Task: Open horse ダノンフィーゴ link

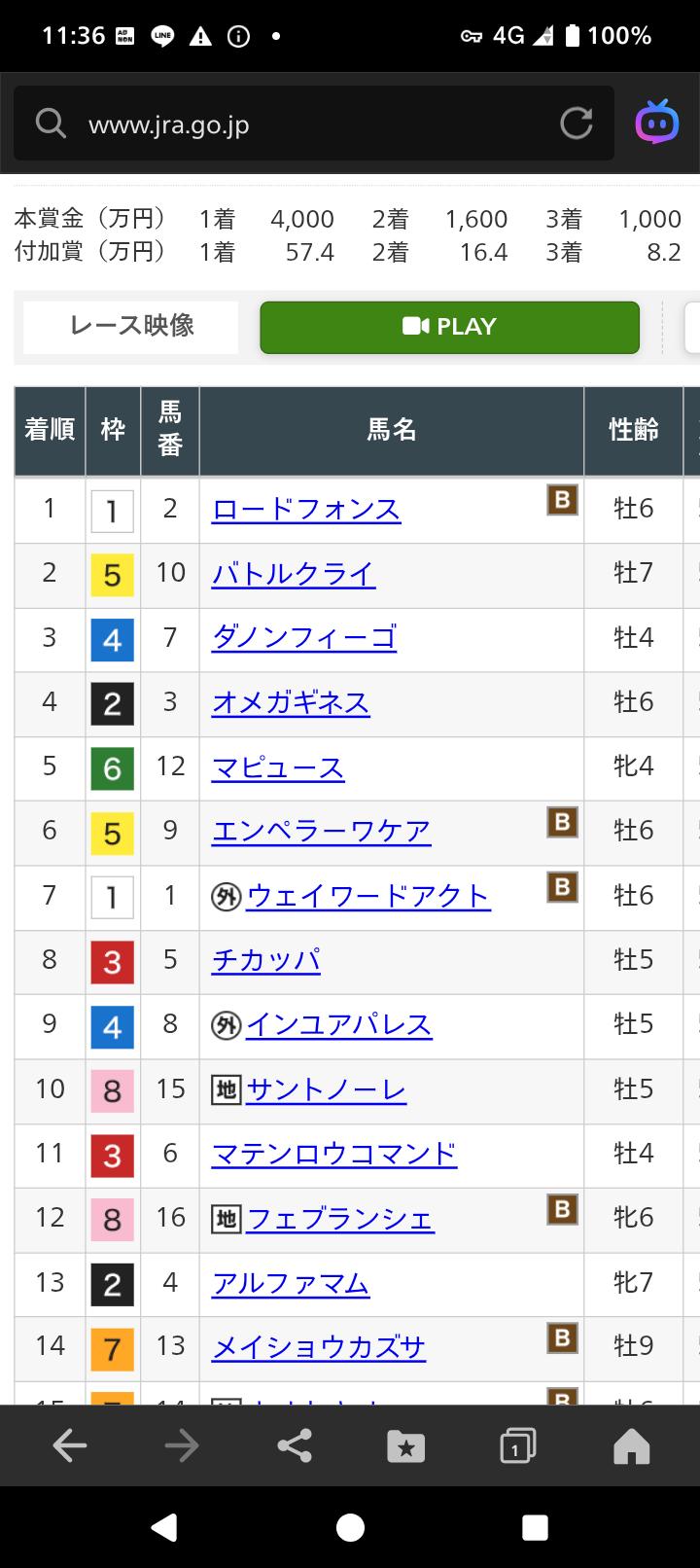Action: (304, 638)
